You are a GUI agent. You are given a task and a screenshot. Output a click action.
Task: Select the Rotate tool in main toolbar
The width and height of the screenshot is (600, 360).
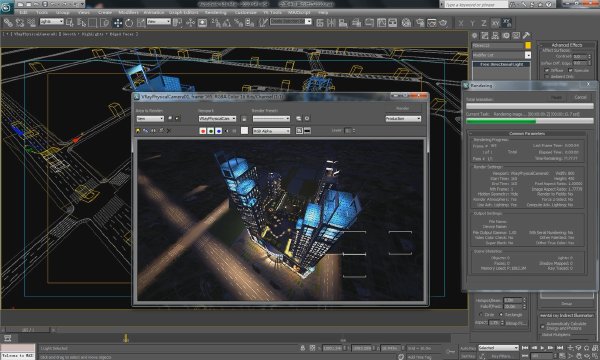click(x=129, y=23)
